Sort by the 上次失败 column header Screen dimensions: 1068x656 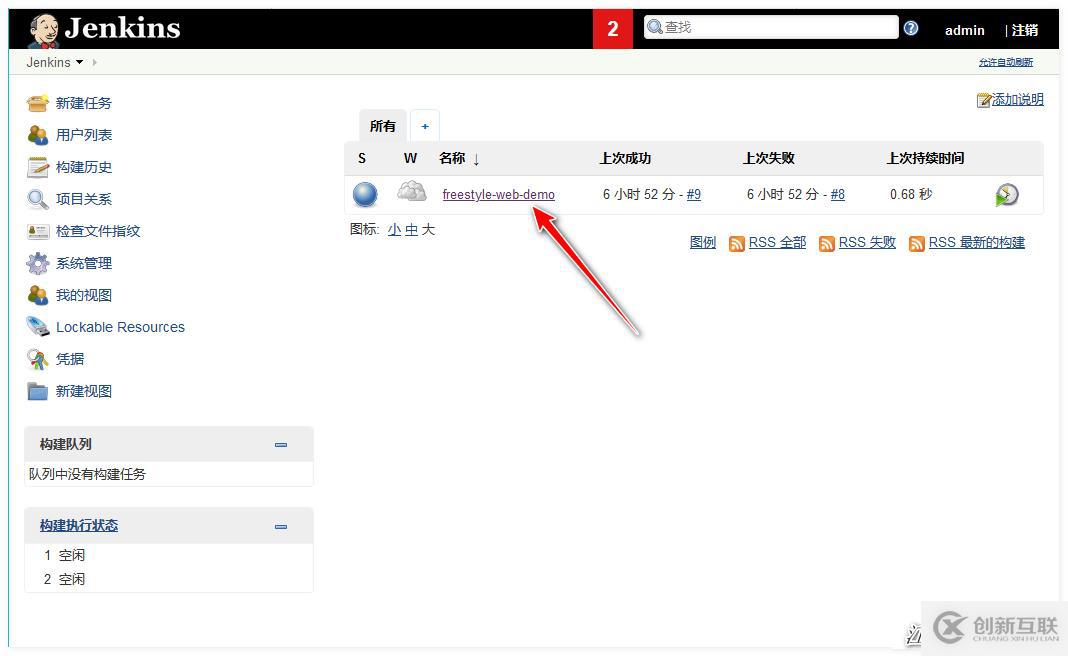(x=769, y=158)
